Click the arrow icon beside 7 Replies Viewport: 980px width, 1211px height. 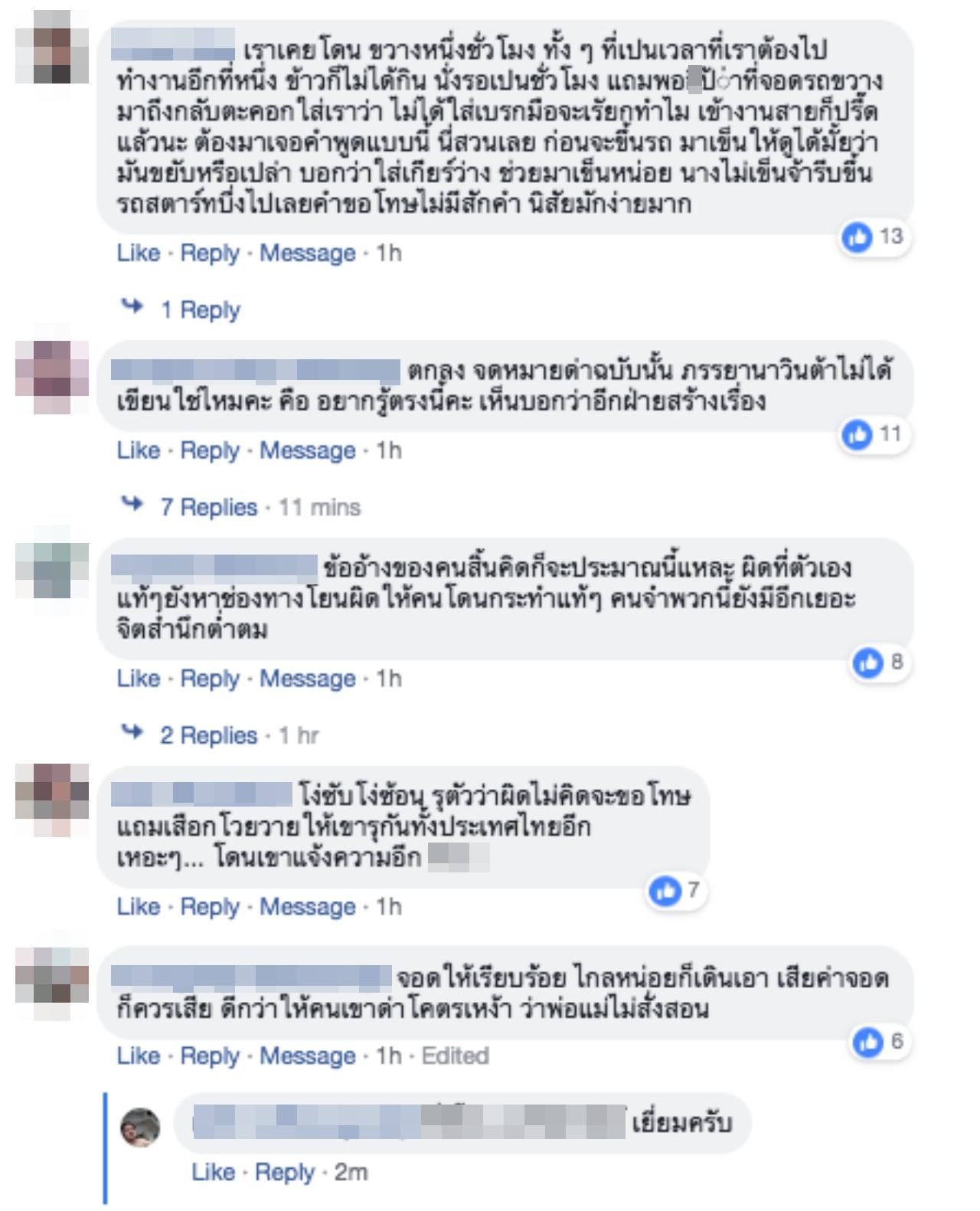(133, 504)
